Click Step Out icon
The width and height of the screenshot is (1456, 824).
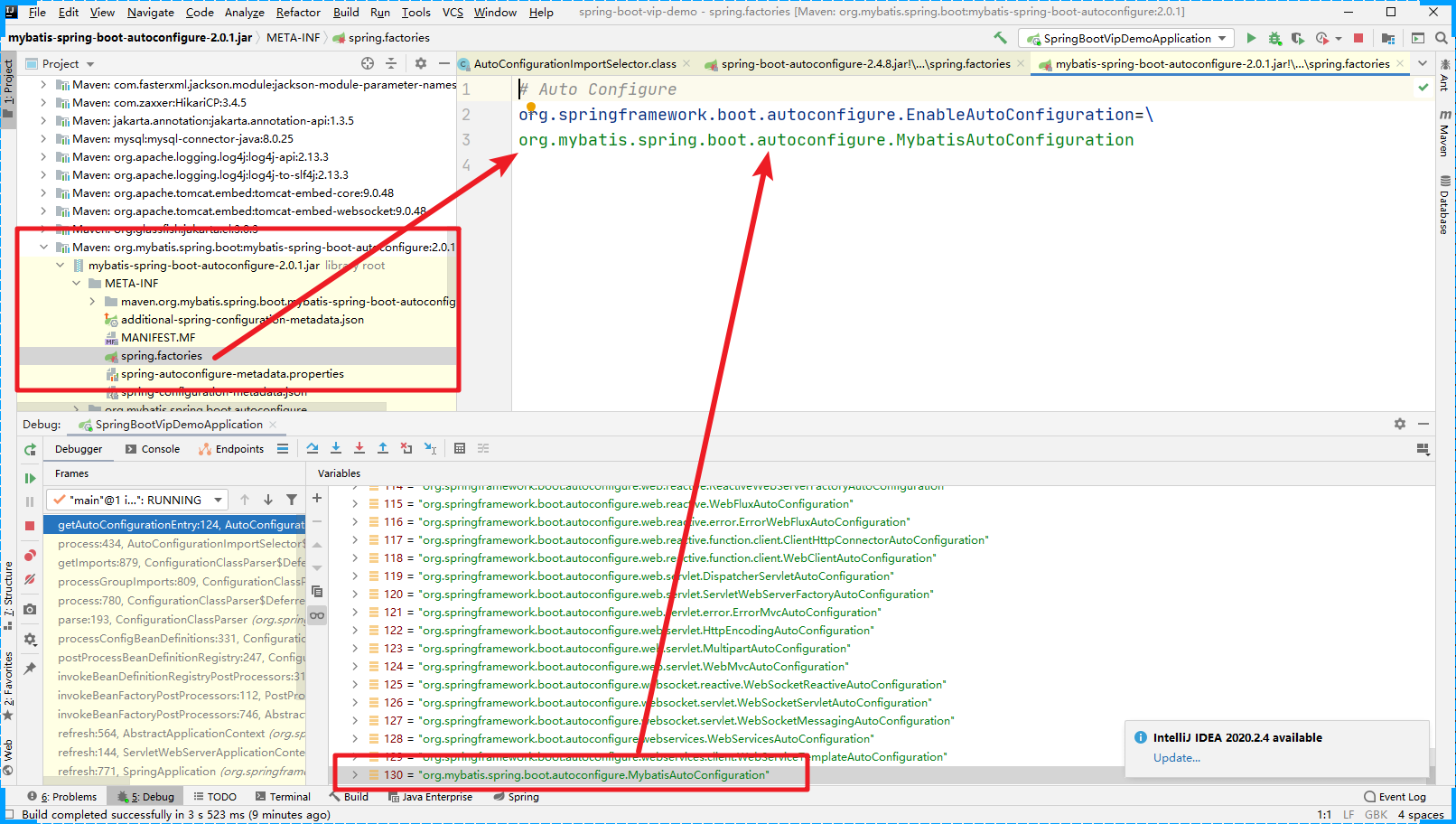[383, 448]
